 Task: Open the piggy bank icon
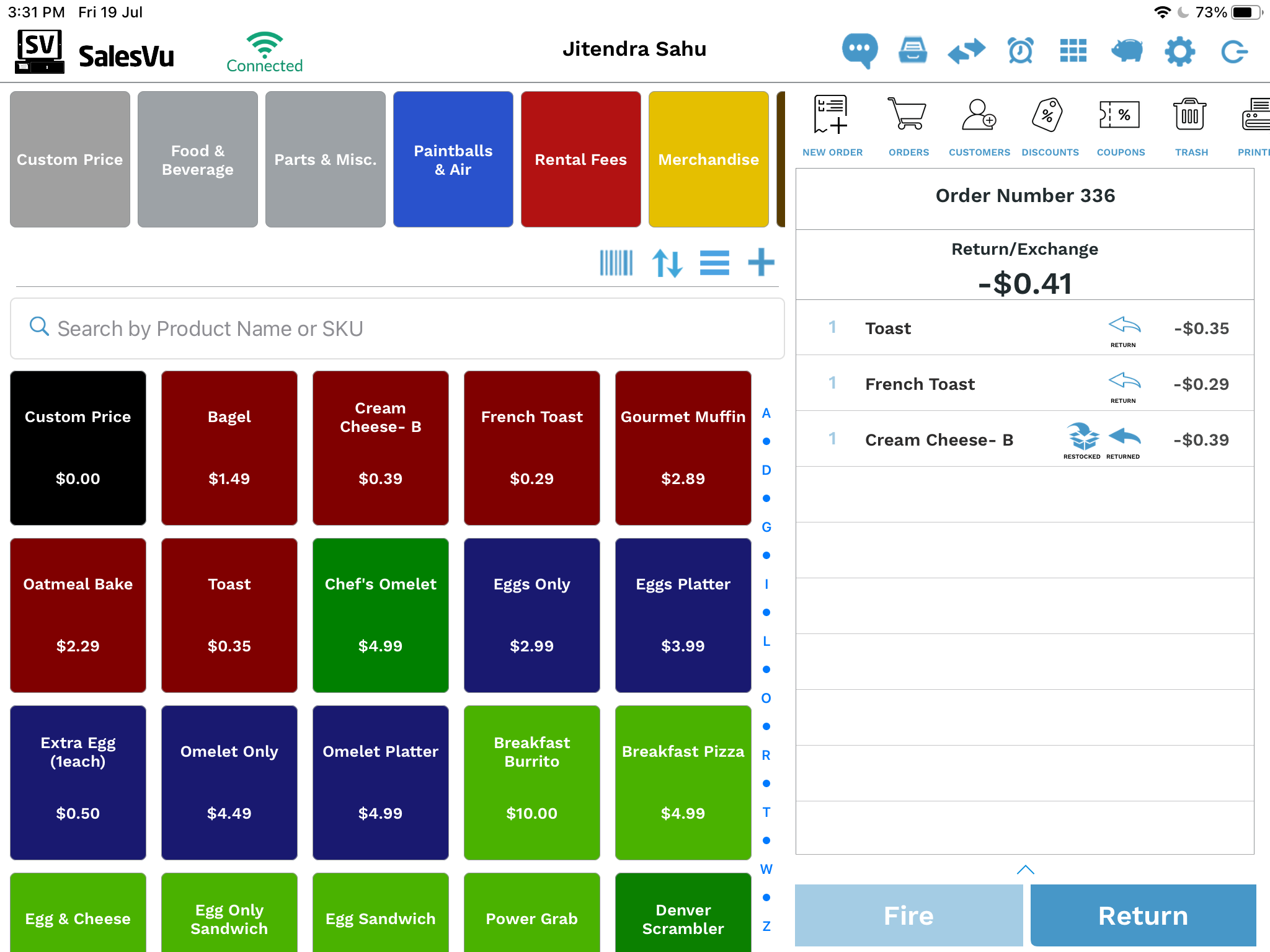tap(1126, 51)
